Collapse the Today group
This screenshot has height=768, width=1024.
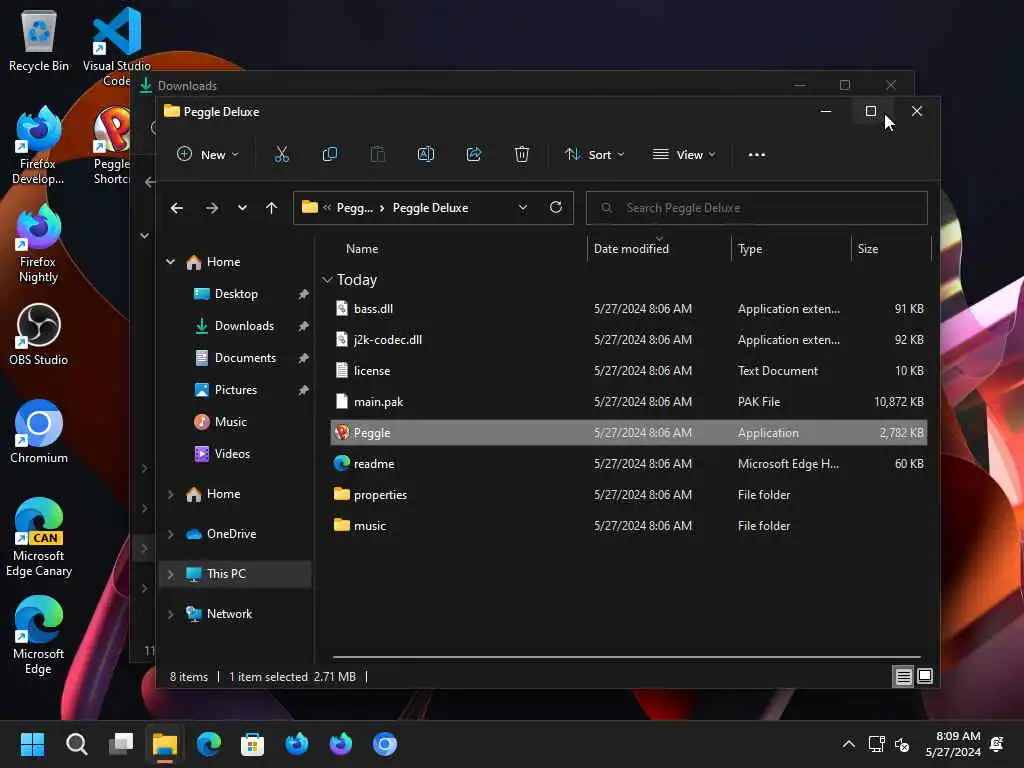327,280
